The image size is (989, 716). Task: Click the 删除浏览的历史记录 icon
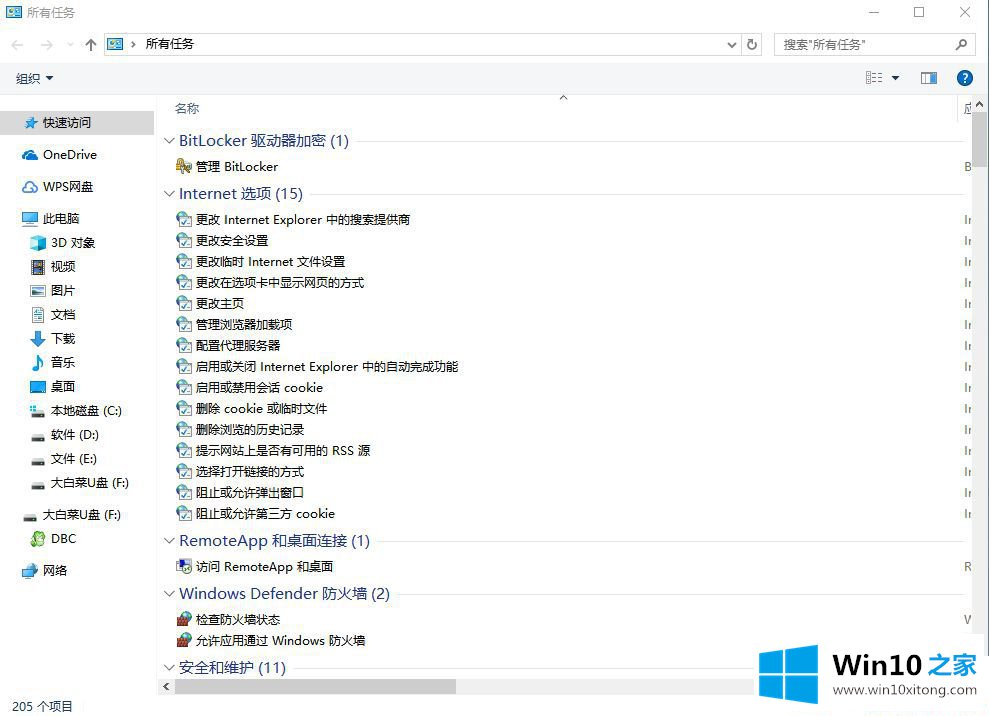[x=184, y=430]
